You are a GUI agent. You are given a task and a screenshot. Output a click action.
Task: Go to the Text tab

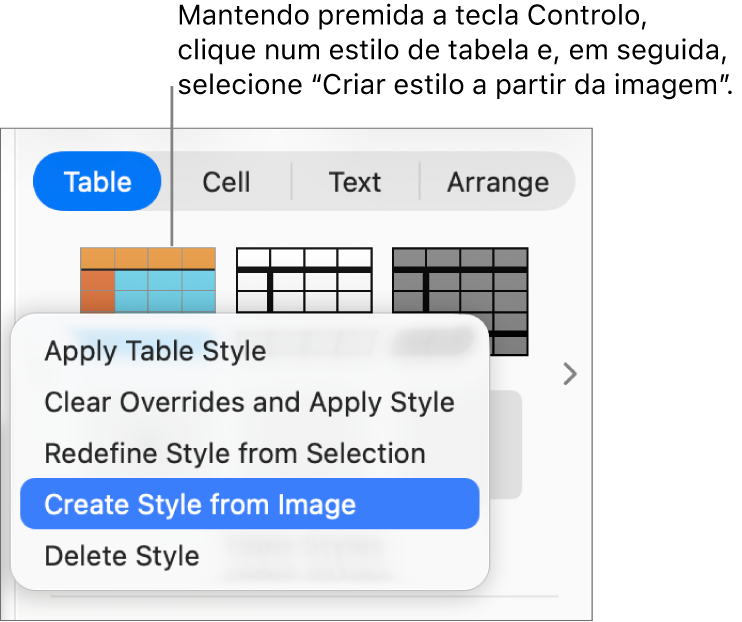pyautogui.click(x=354, y=182)
